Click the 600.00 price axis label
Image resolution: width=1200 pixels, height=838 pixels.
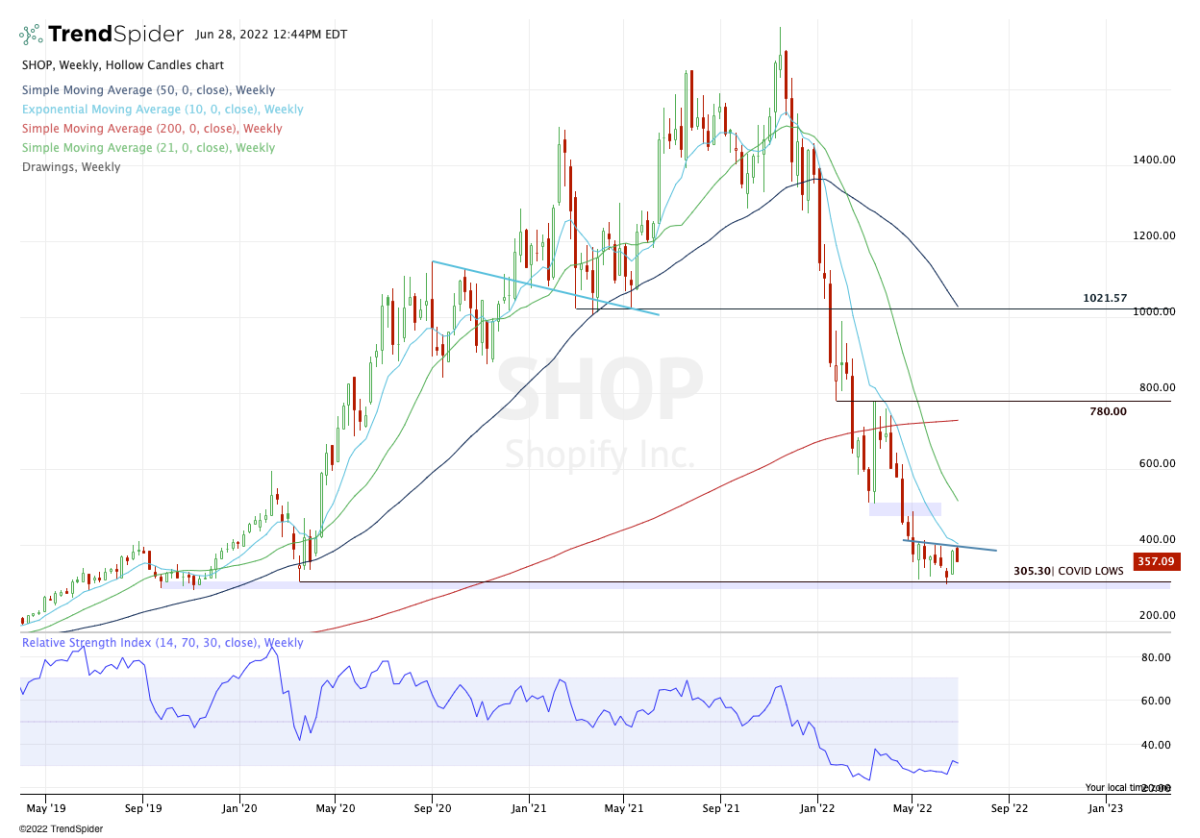[x=1157, y=464]
